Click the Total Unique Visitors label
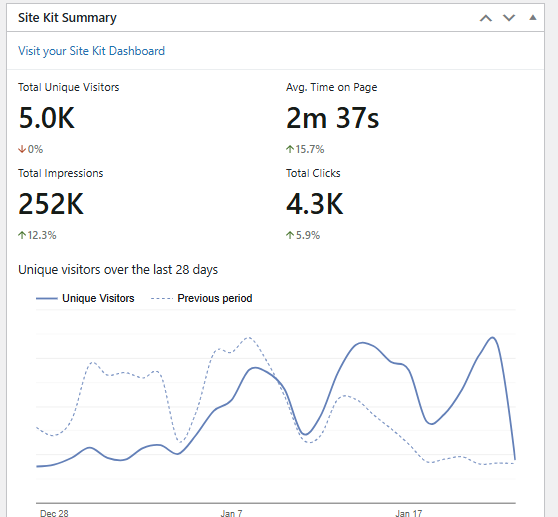 coord(69,87)
